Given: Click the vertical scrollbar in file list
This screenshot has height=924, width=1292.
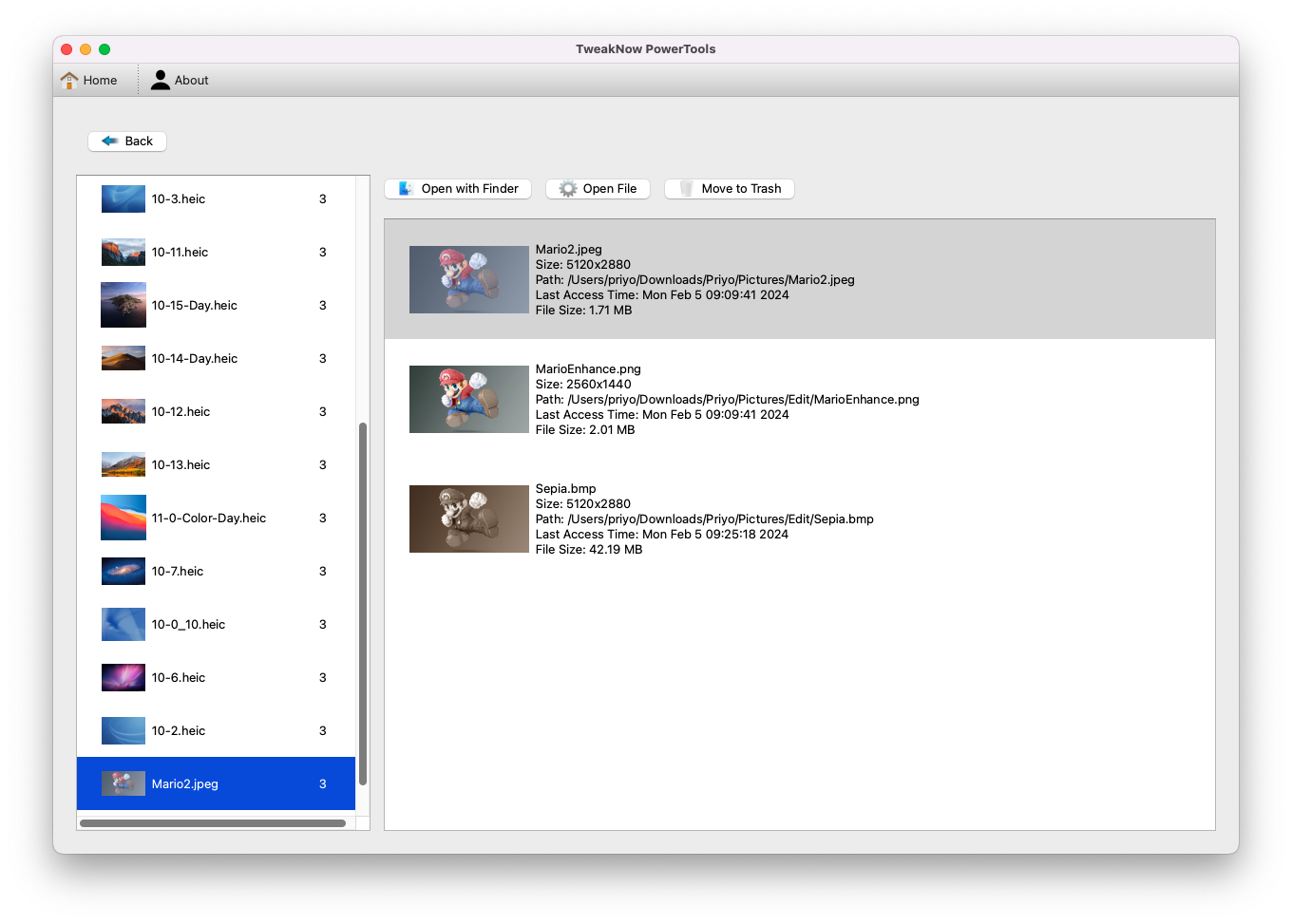Looking at the screenshot, I should [x=362, y=603].
